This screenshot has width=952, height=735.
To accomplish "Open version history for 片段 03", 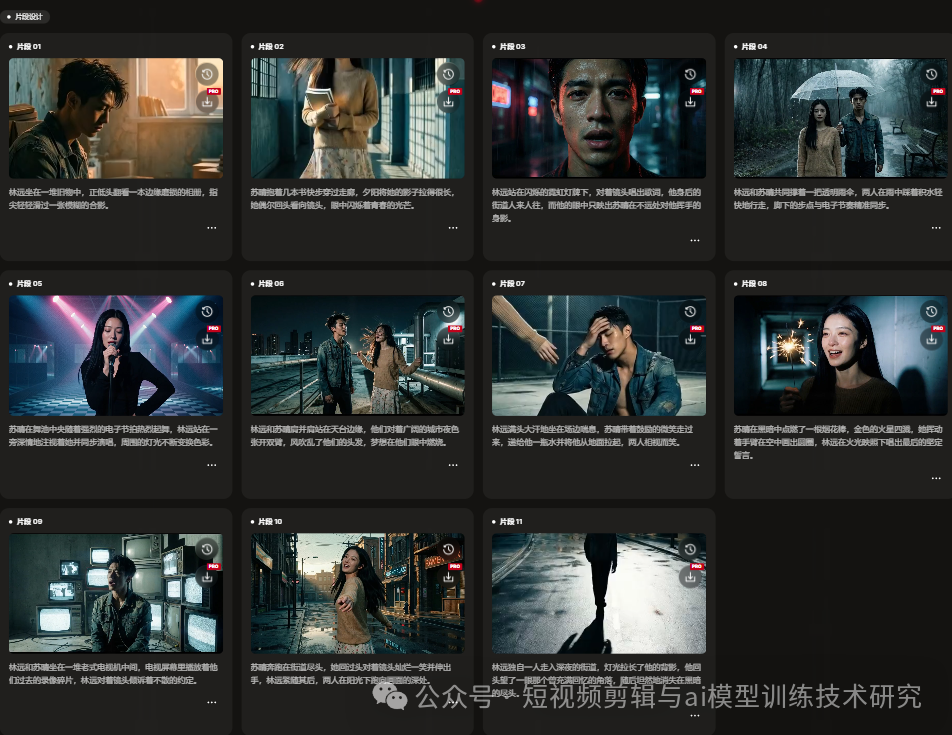I will click(690, 74).
